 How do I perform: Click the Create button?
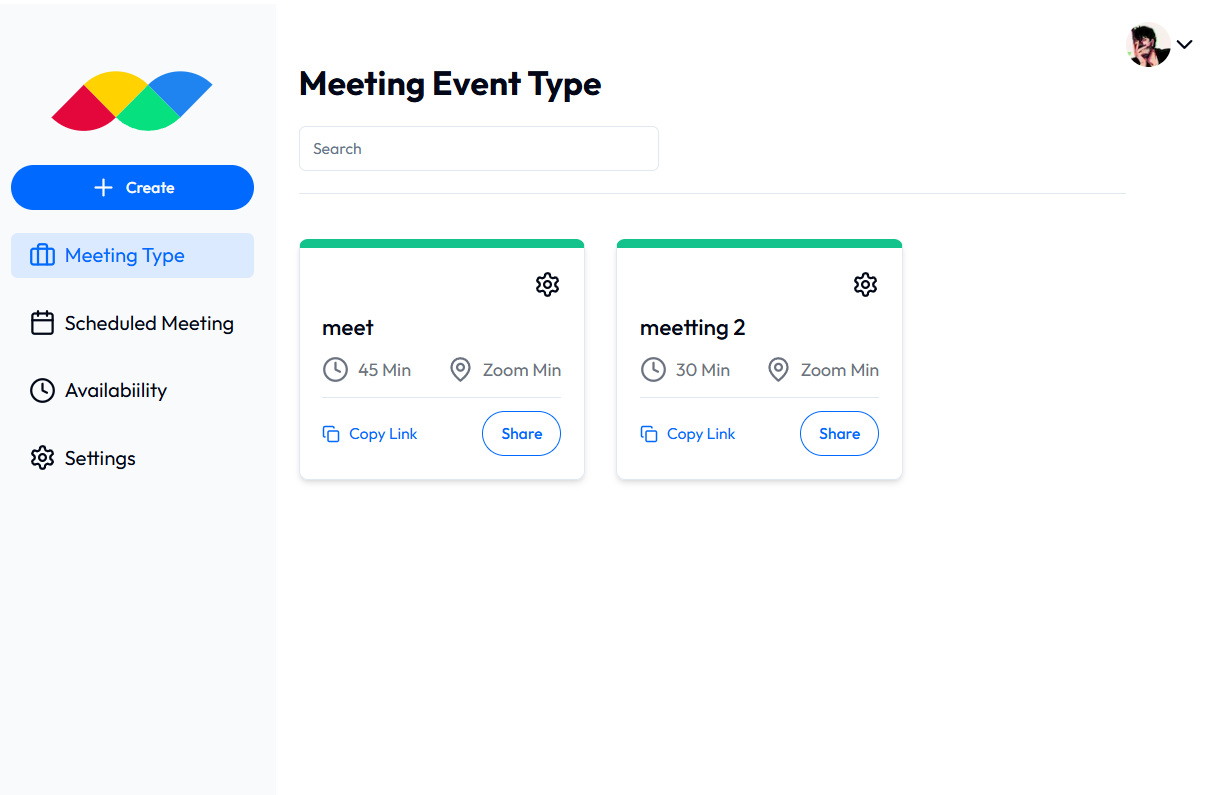132,188
